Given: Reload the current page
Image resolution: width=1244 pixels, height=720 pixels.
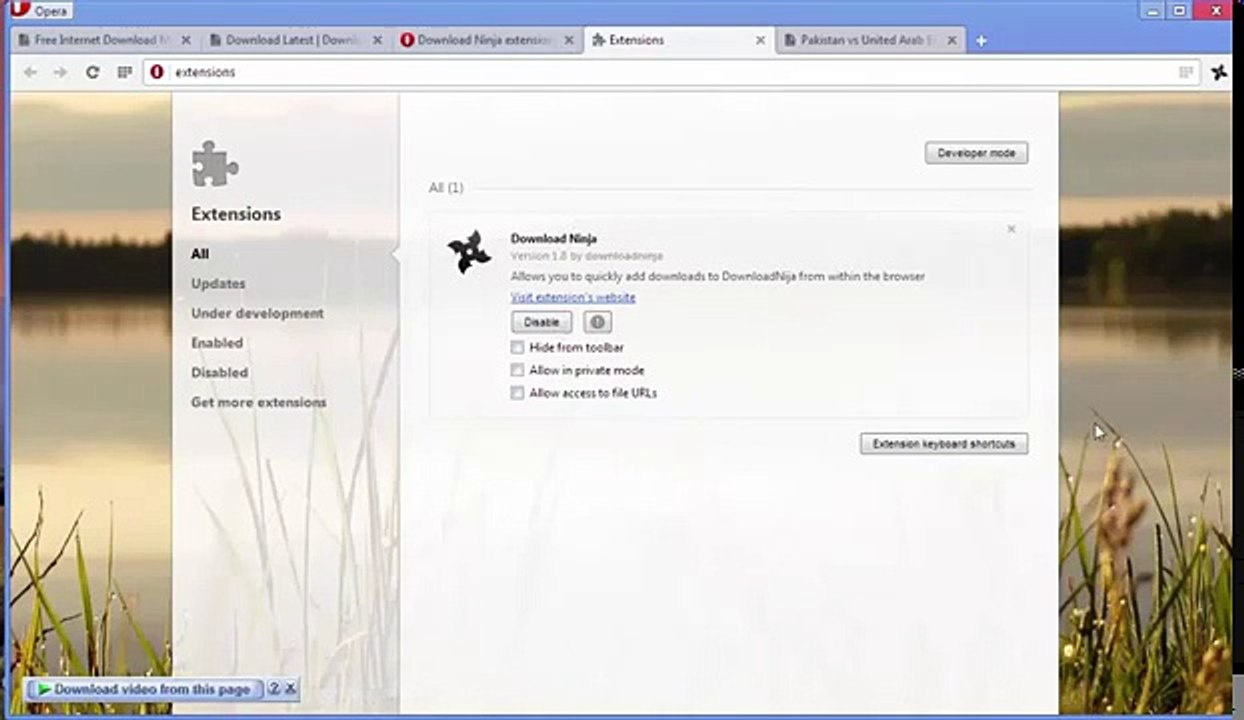Looking at the screenshot, I should tap(92, 72).
